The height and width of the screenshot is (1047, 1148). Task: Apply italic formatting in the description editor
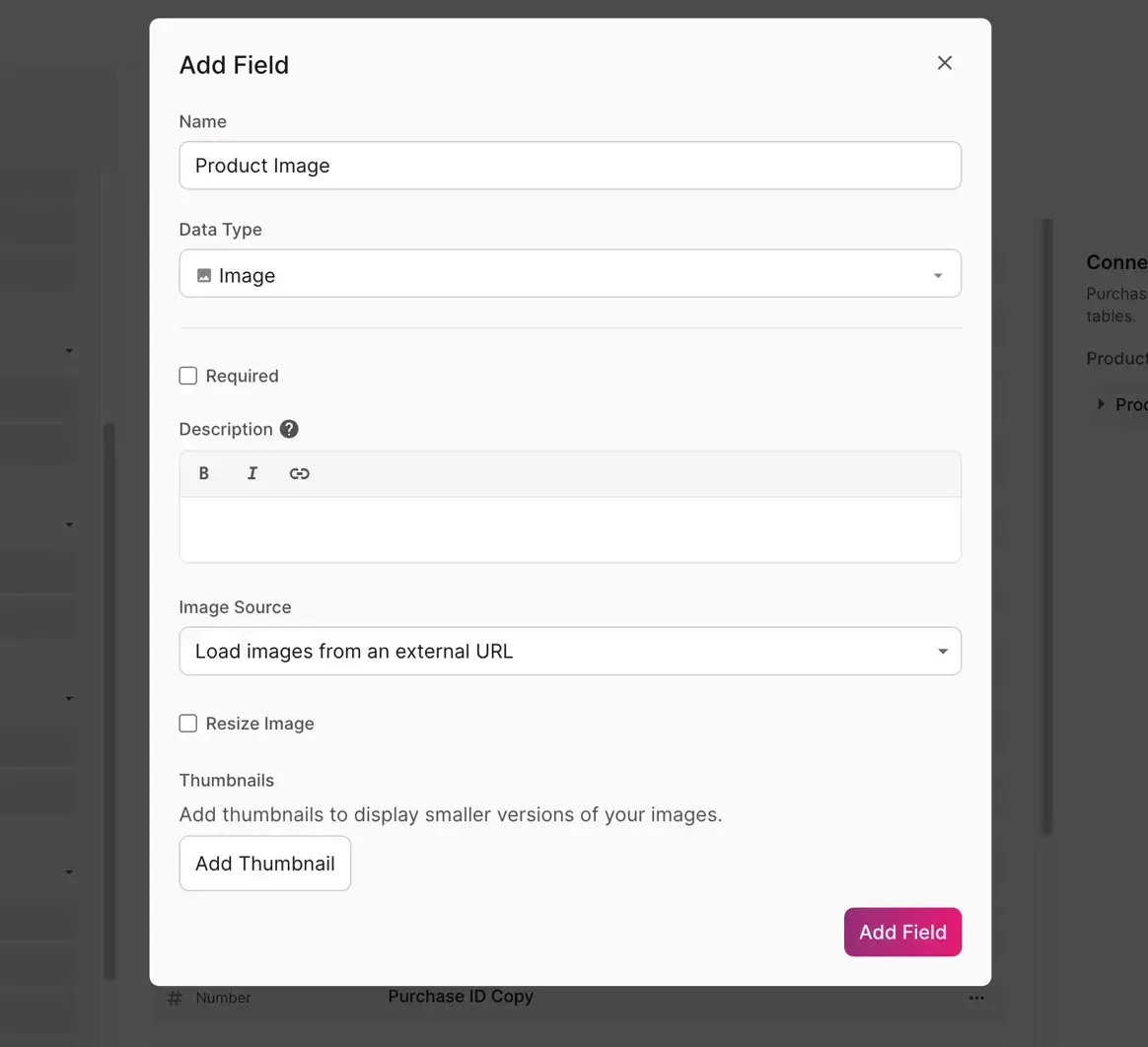[251, 473]
